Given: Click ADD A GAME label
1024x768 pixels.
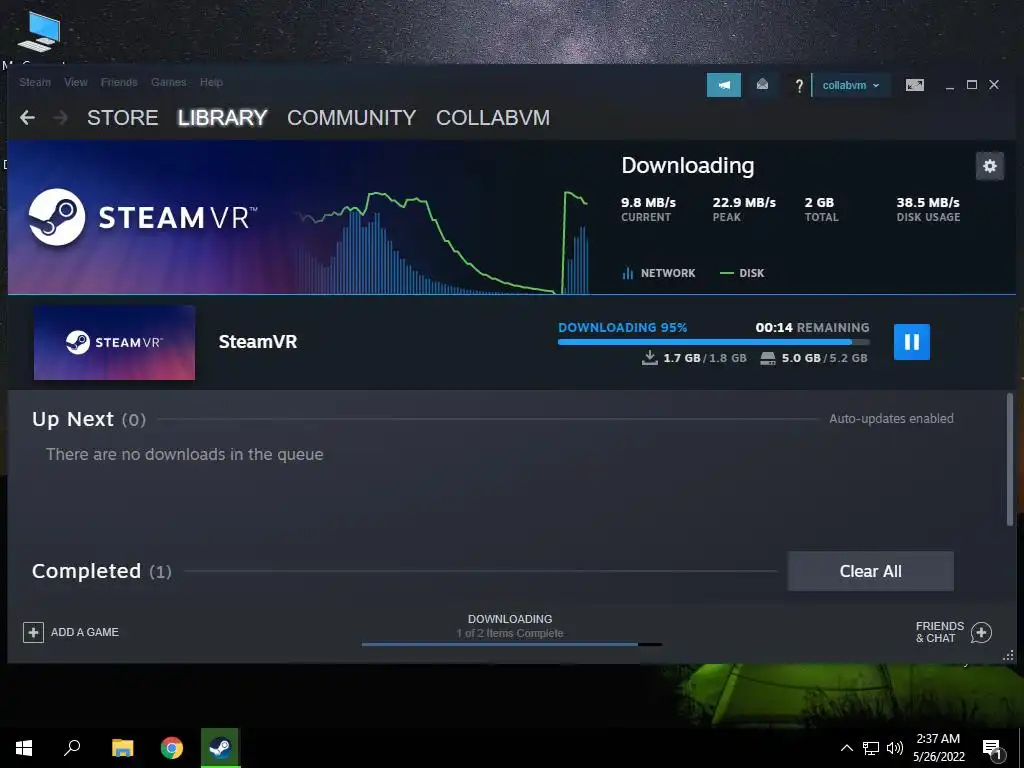Looking at the screenshot, I should 85,632.
